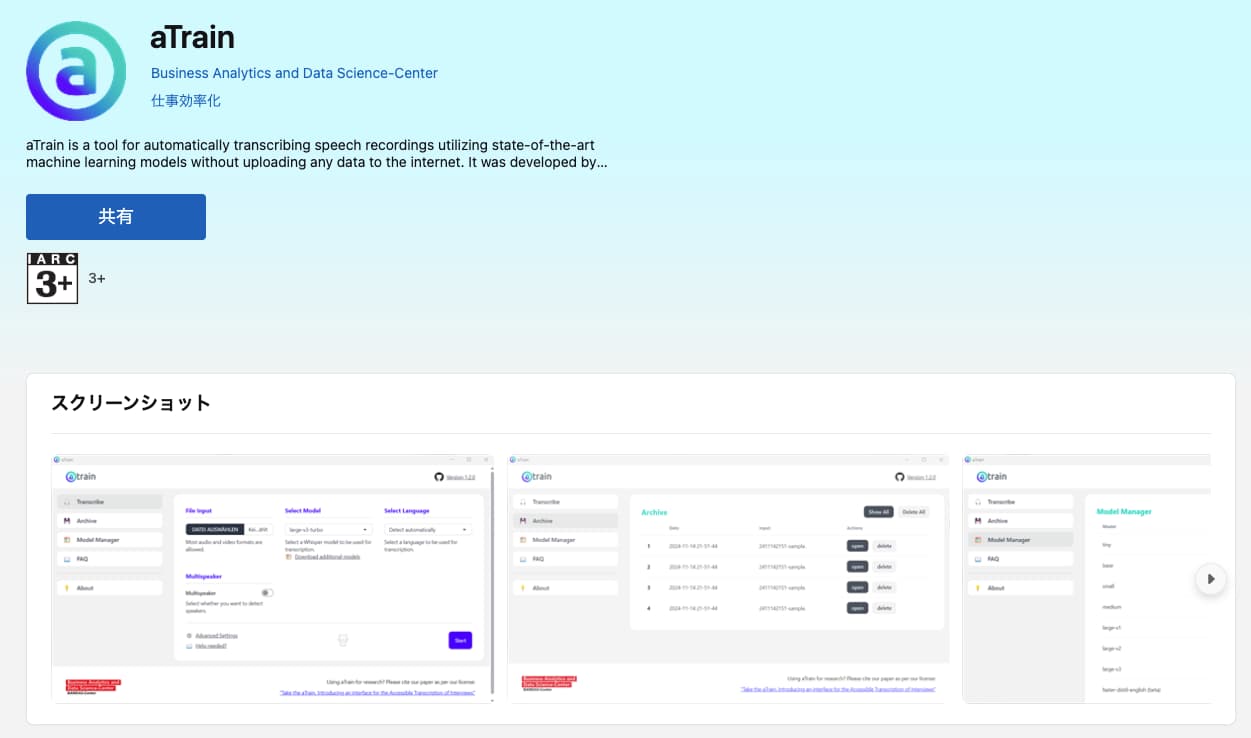Click the Advanced Settings gear in first screenshot
This screenshot has height=738, width=1251.
189,635
